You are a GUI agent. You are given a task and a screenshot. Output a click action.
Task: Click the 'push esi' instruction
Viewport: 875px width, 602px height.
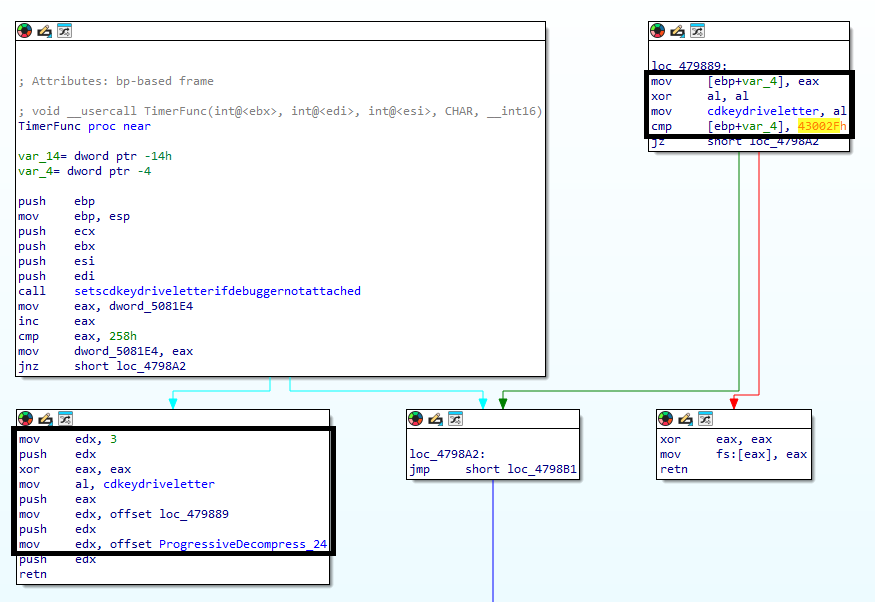[56, 261]
